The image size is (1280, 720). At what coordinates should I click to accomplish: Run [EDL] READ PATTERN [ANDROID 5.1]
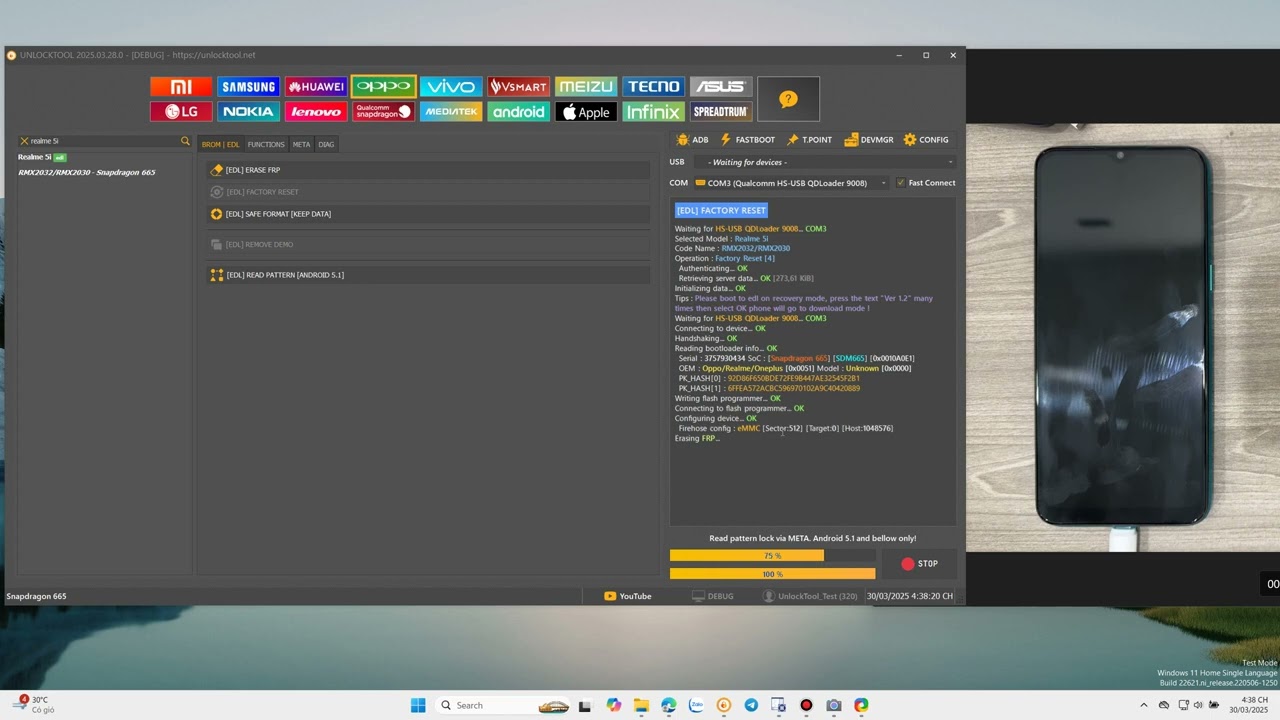428,275
